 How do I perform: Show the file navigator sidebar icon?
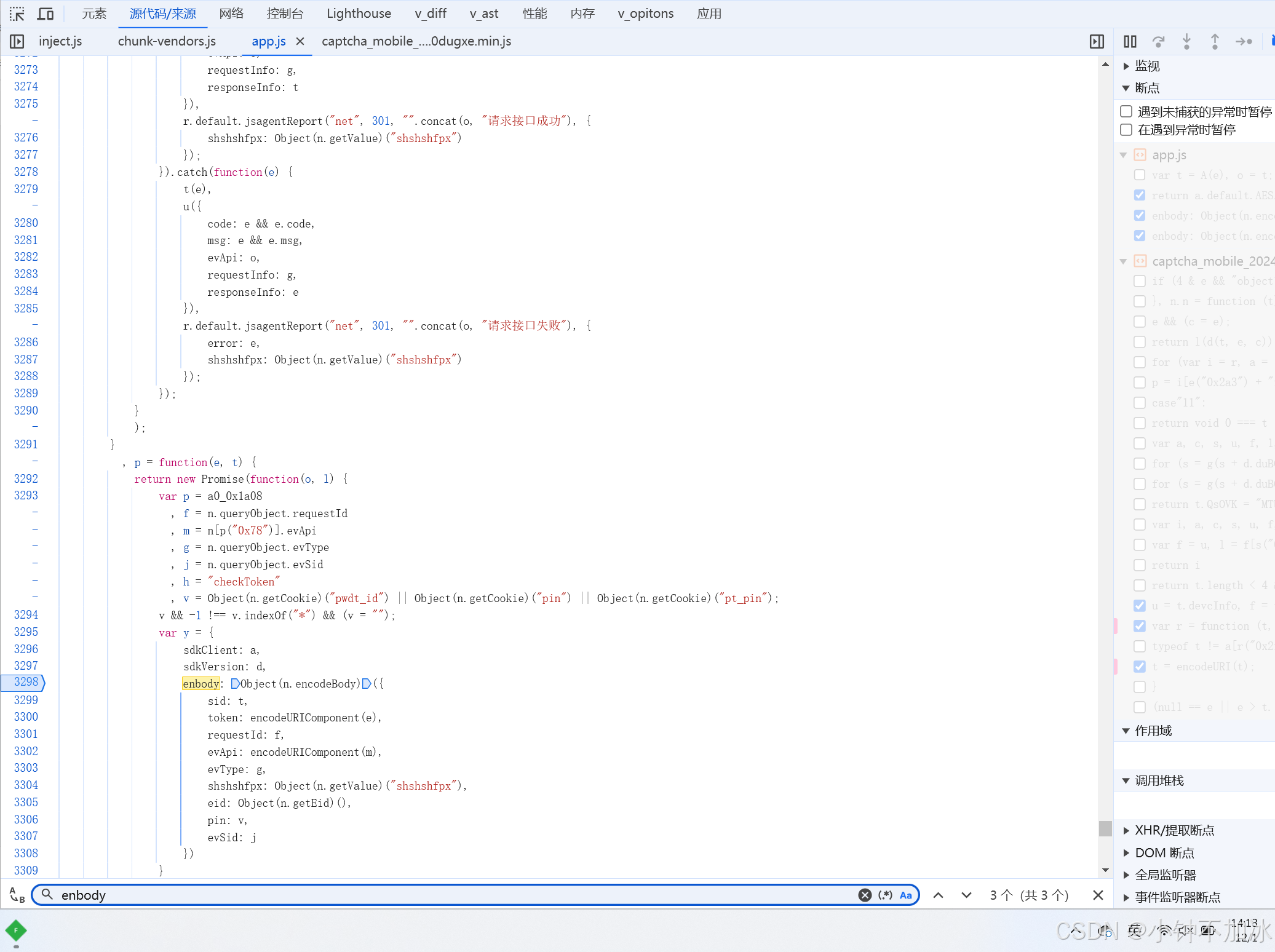click(17, 41)
